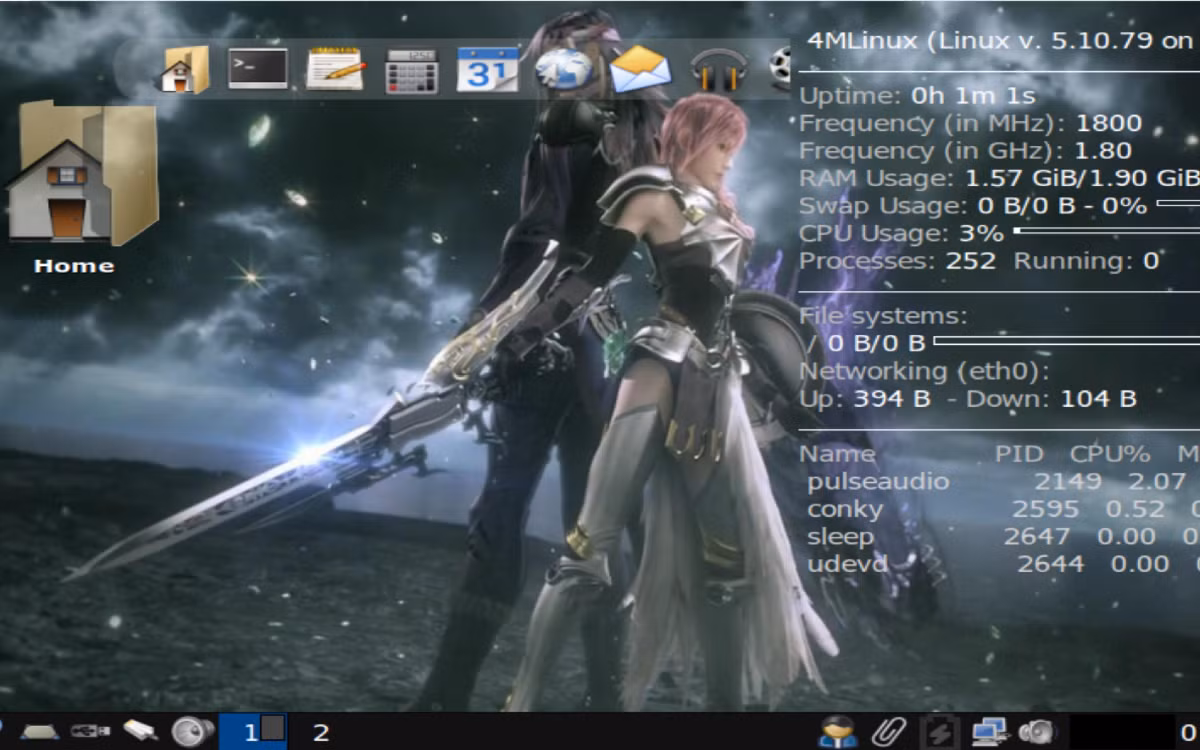This screenshot has width=1200, height=750.
Task: Open the calendar icon showing 31
Action: (x=487, y=70)
